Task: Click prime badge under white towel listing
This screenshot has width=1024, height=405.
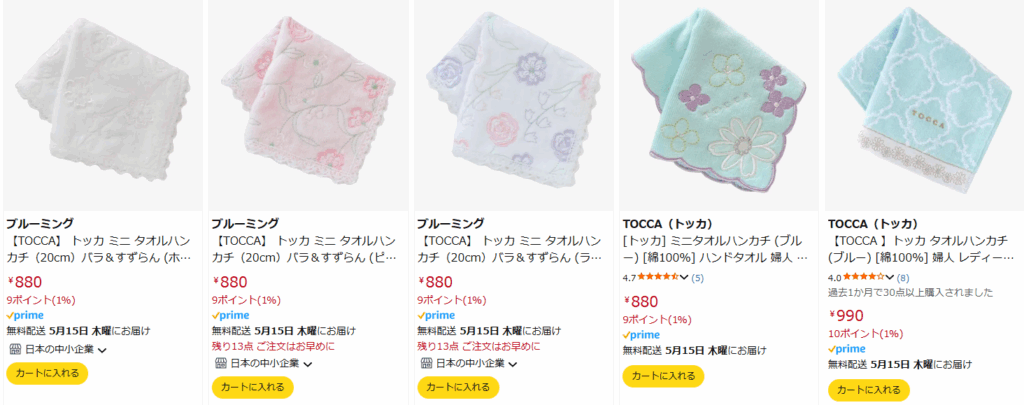Action: (25, 315)
